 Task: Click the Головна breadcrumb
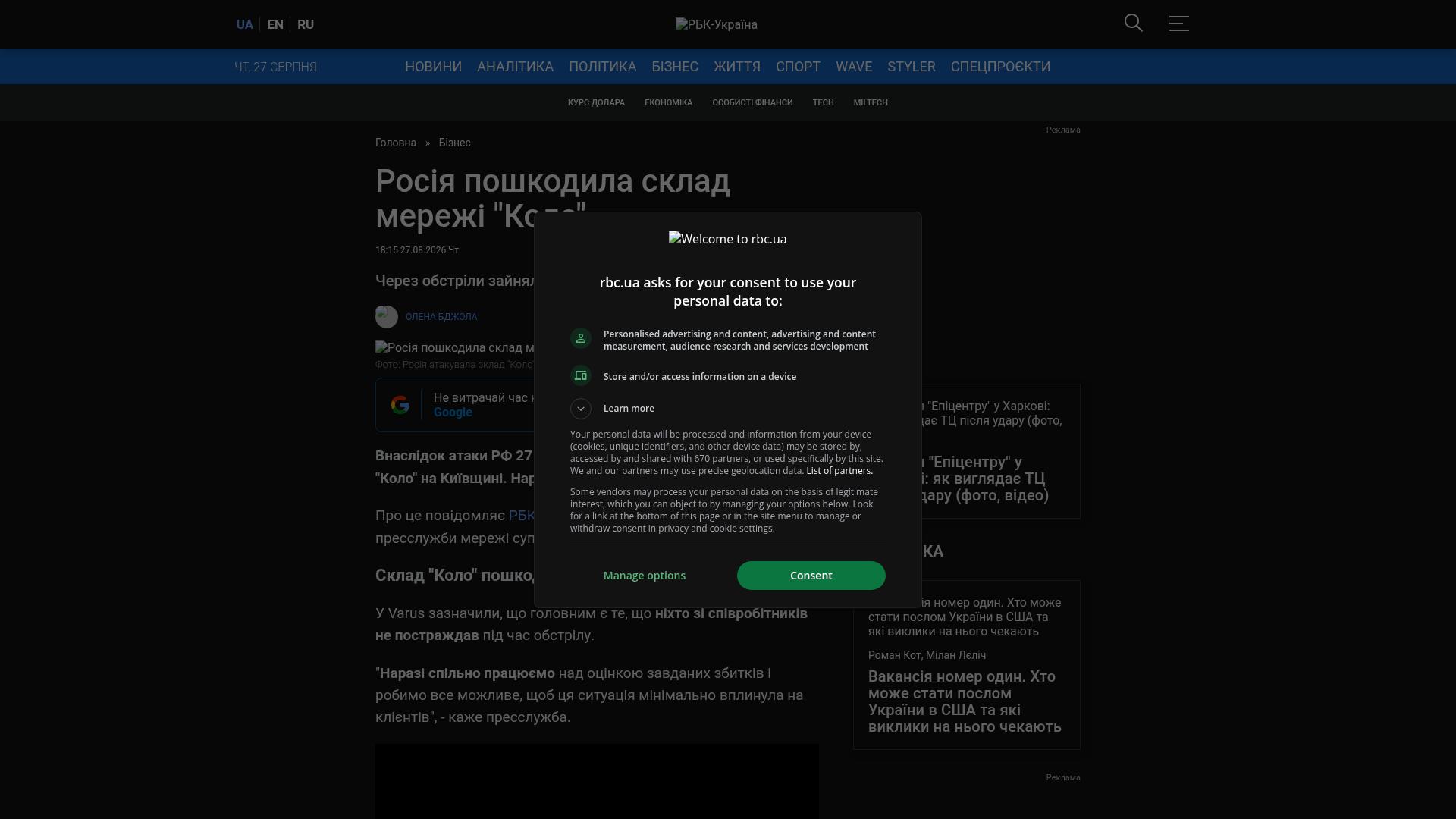(396, 143)
